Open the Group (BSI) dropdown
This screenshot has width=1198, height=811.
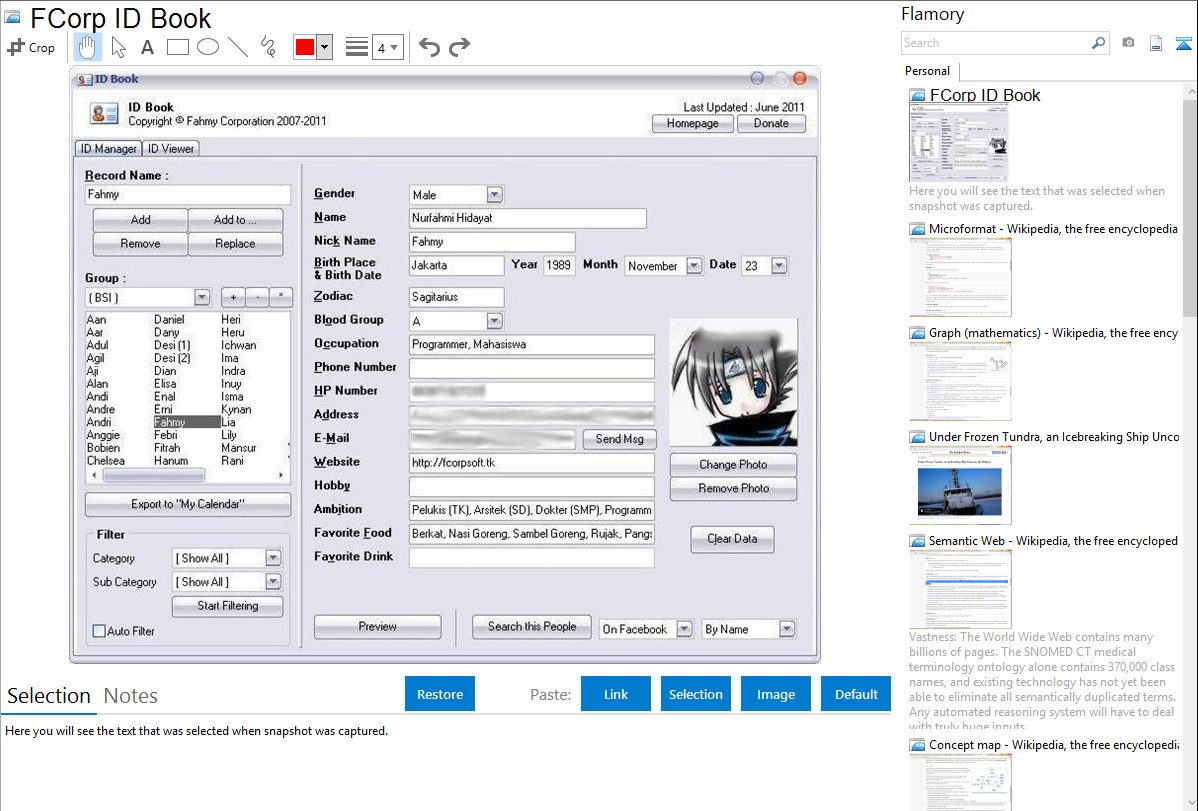(202, 297)
